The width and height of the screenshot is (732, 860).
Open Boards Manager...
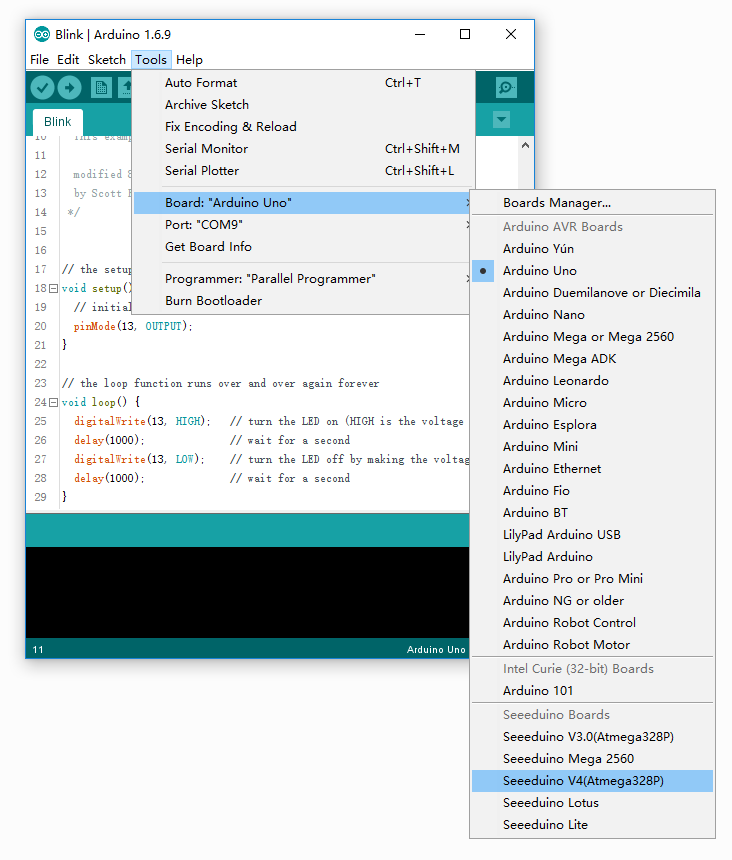click(x=592, y=203)
